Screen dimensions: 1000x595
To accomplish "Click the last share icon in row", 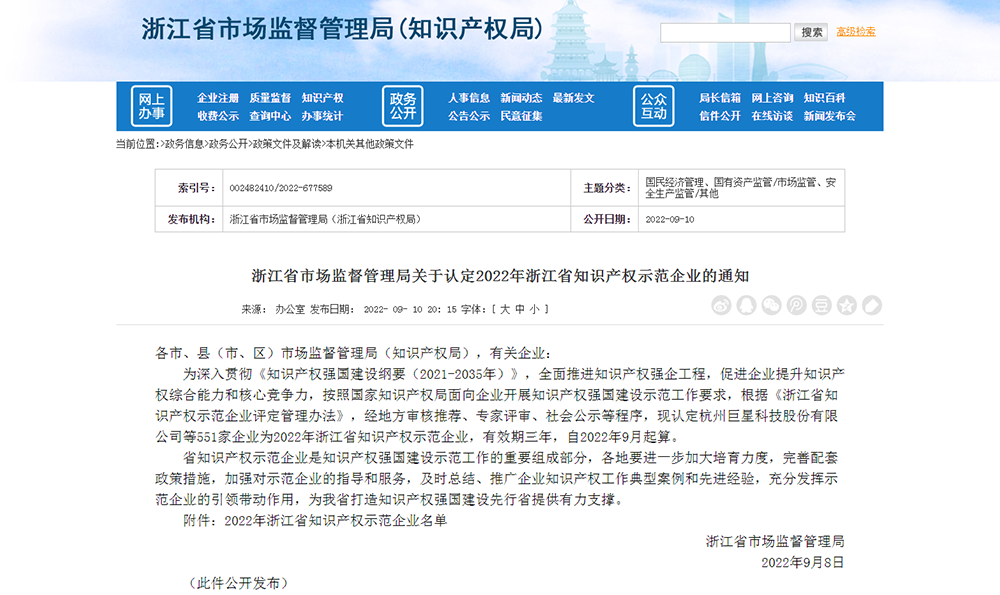I will click(871, 305).
